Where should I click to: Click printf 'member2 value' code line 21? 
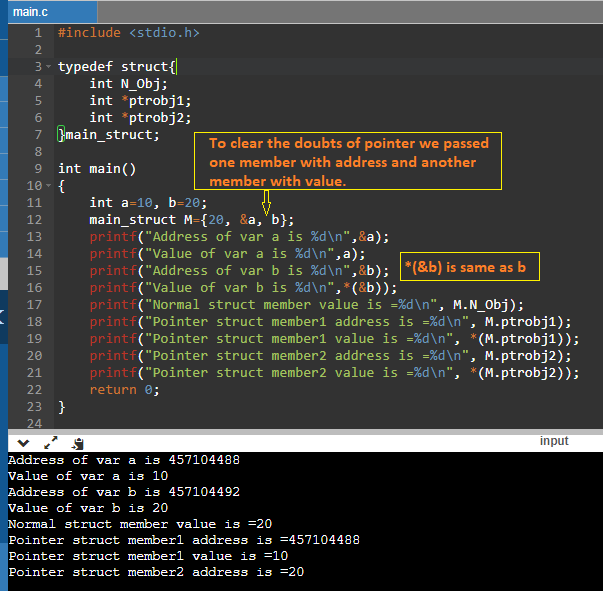(x=334, y=373)
